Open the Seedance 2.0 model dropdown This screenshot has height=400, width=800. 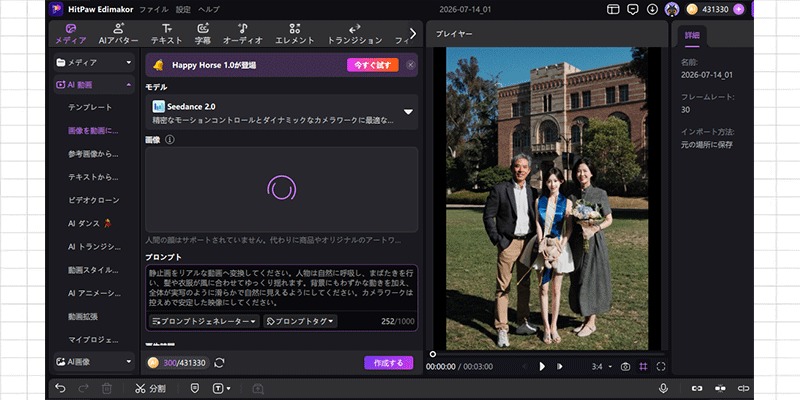[282, 112]
